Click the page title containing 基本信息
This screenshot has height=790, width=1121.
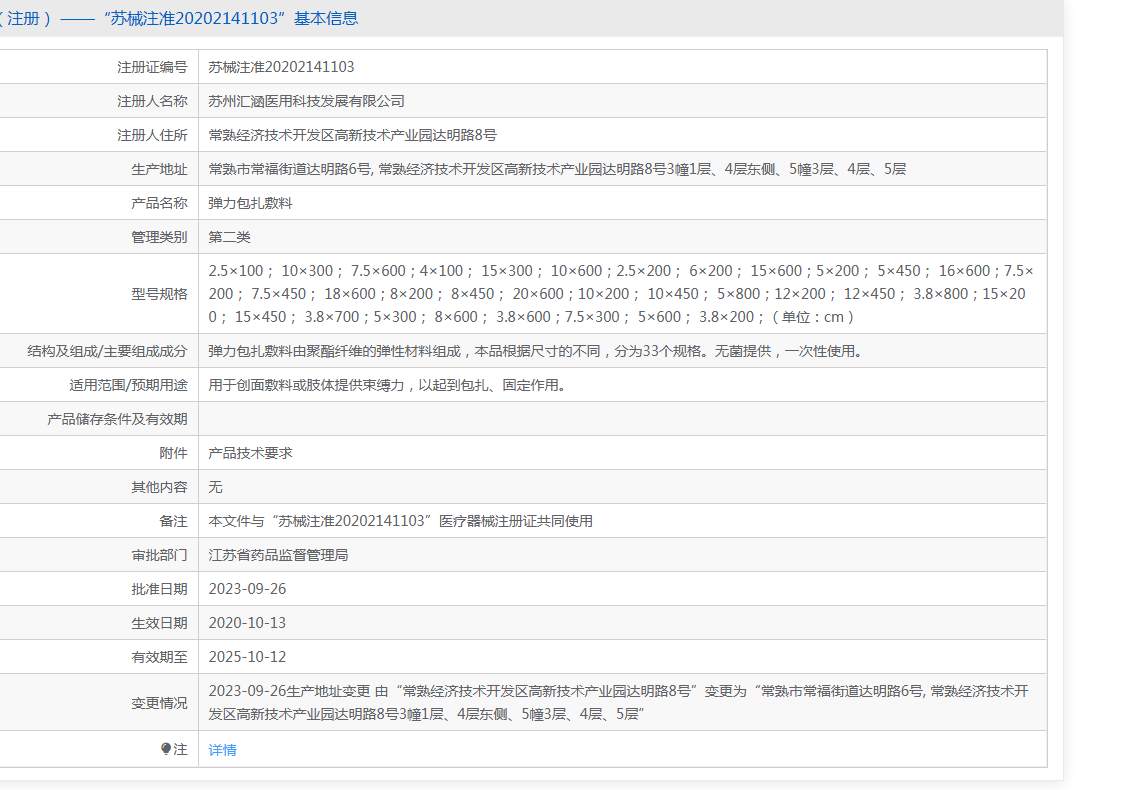(x=180, y=18)
